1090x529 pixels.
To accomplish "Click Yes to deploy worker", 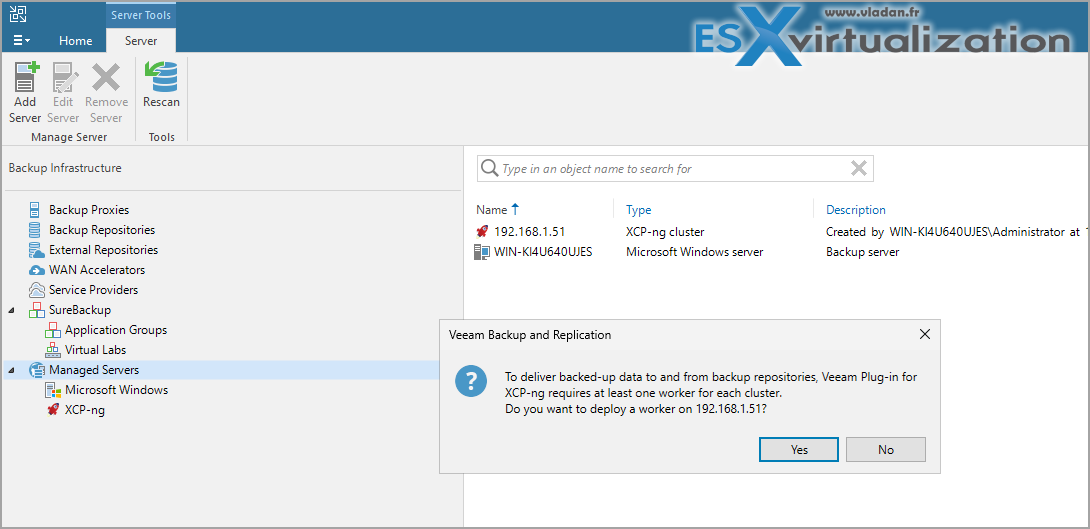I will pos(798,450).
